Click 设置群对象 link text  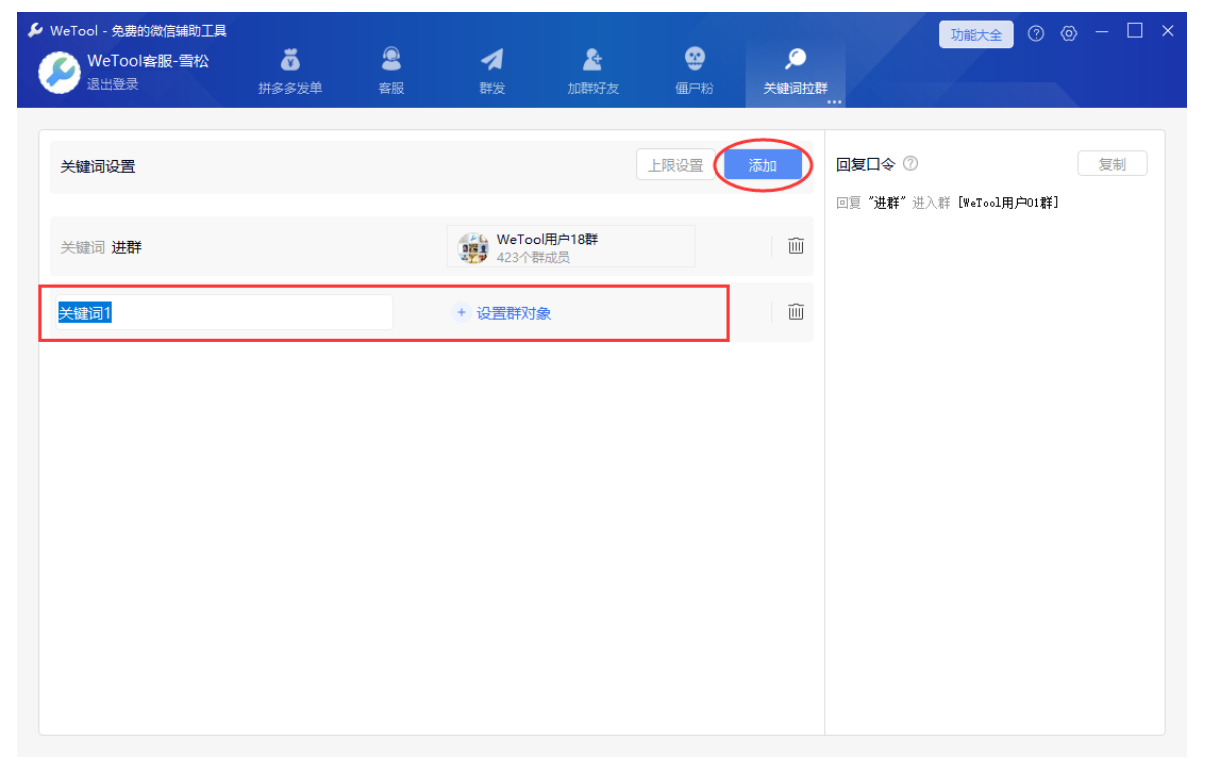[514, 313]
